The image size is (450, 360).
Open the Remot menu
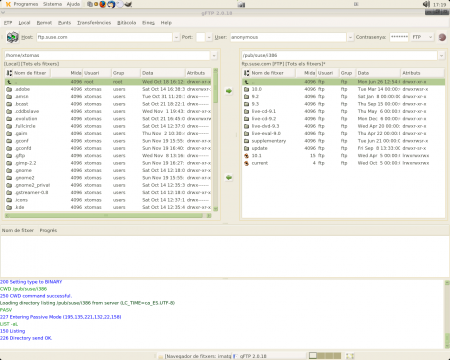(x=44, y=23)
